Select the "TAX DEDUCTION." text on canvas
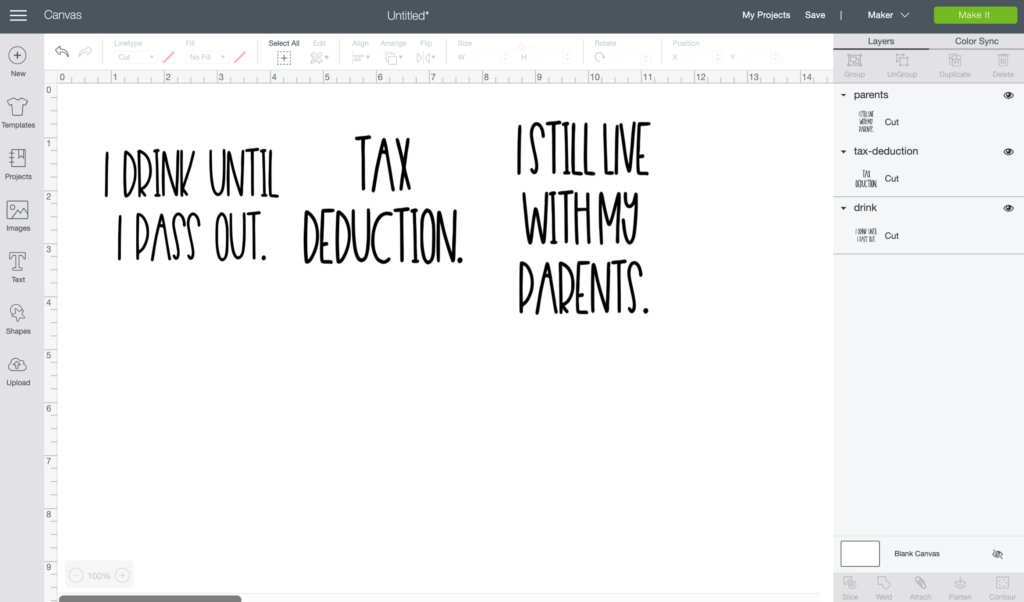This screenshot has height=602, width=1024. [x=383, y=200]
